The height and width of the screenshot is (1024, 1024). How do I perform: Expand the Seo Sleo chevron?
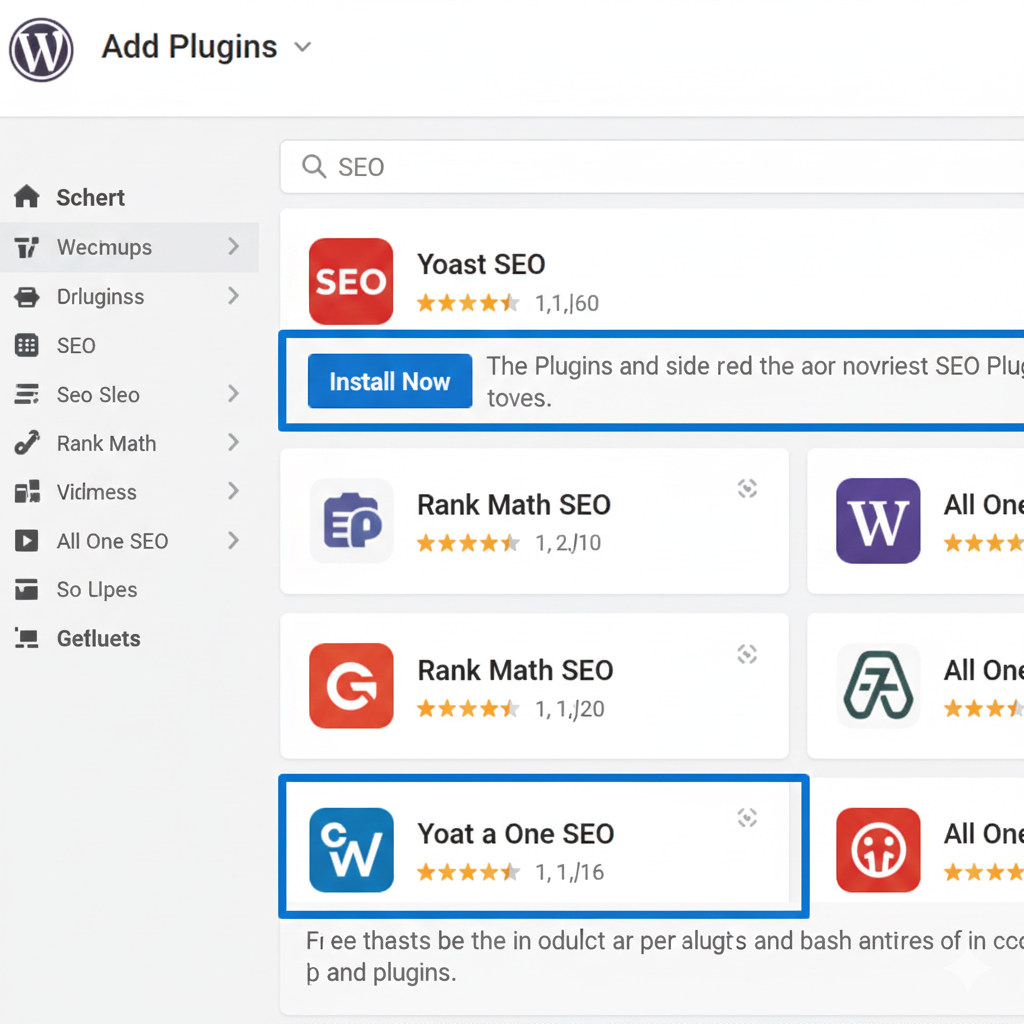[233, 393]
